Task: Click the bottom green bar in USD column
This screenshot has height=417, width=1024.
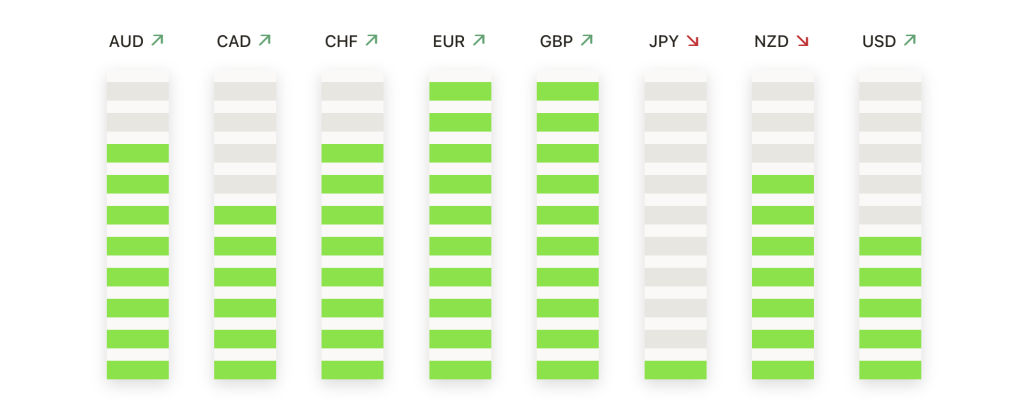Action: point(890,370)
